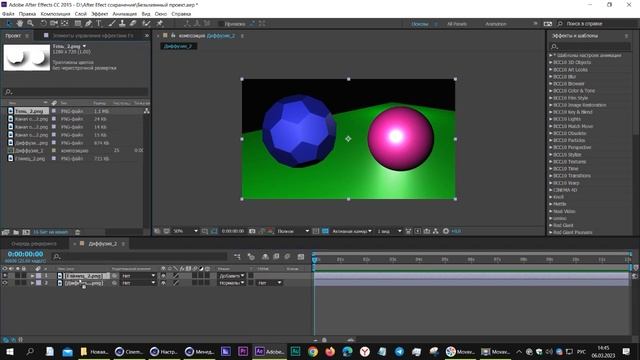Open layer 2 blending mode dropdown
640x360 pixels.
click(x=231, y=283)
